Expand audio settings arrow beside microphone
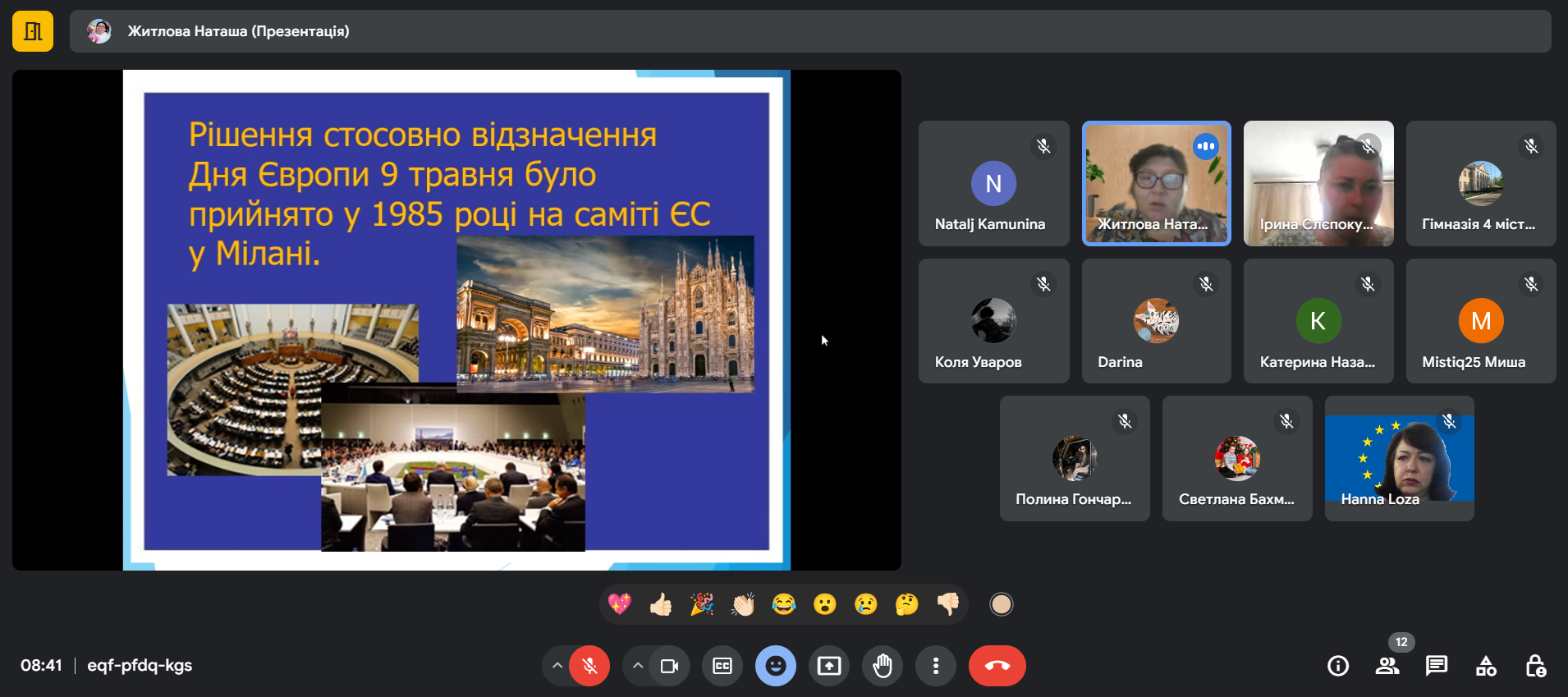Image resolution: width=1568 pixels, height=697 pixels. (557, 666)
